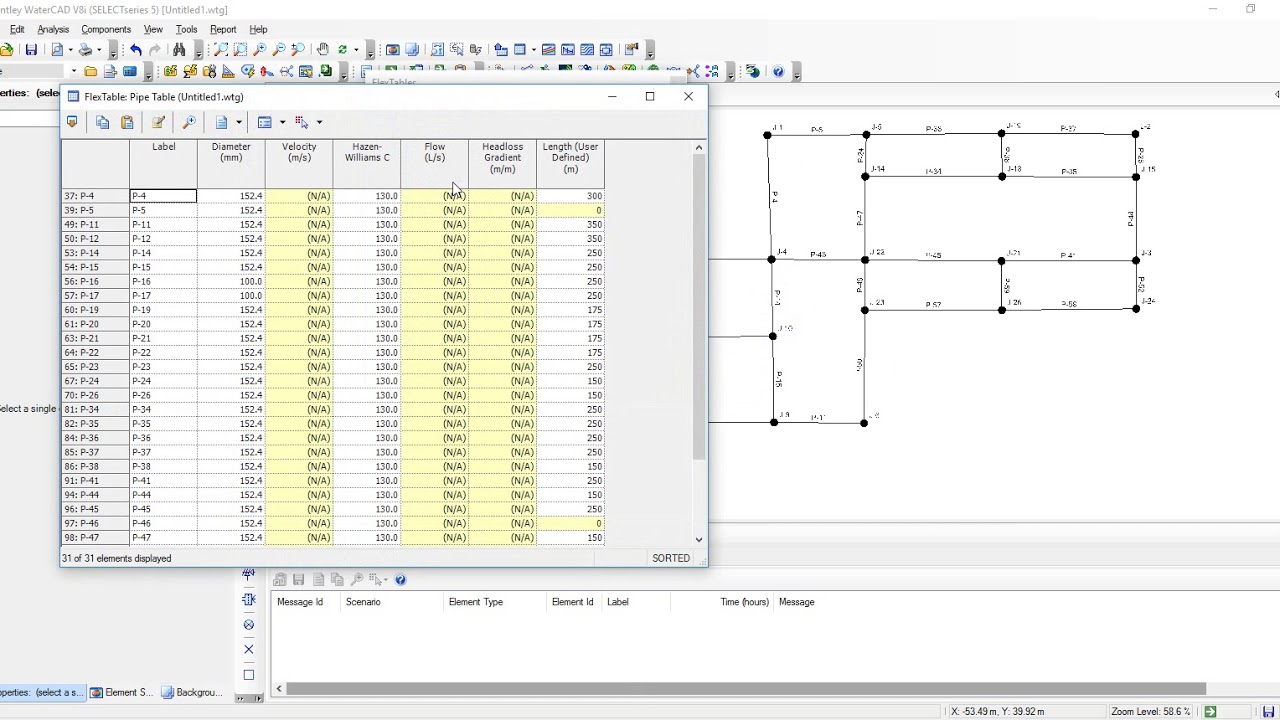Click the circled-X icon in lower vertical toolbar
1280x720 pixels.
pyautogui.click(x=249, y=624)
